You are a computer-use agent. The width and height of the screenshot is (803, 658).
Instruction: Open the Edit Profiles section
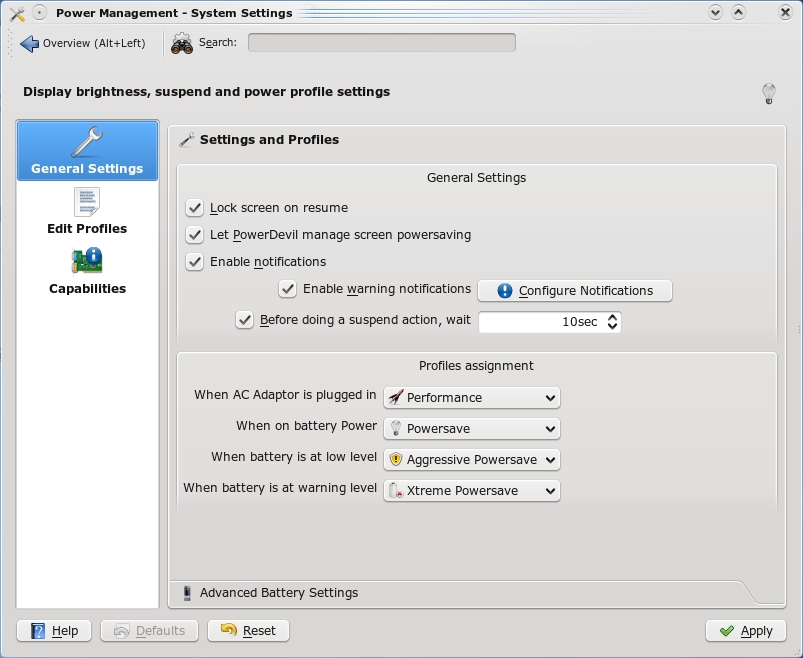tap(87, 211)
